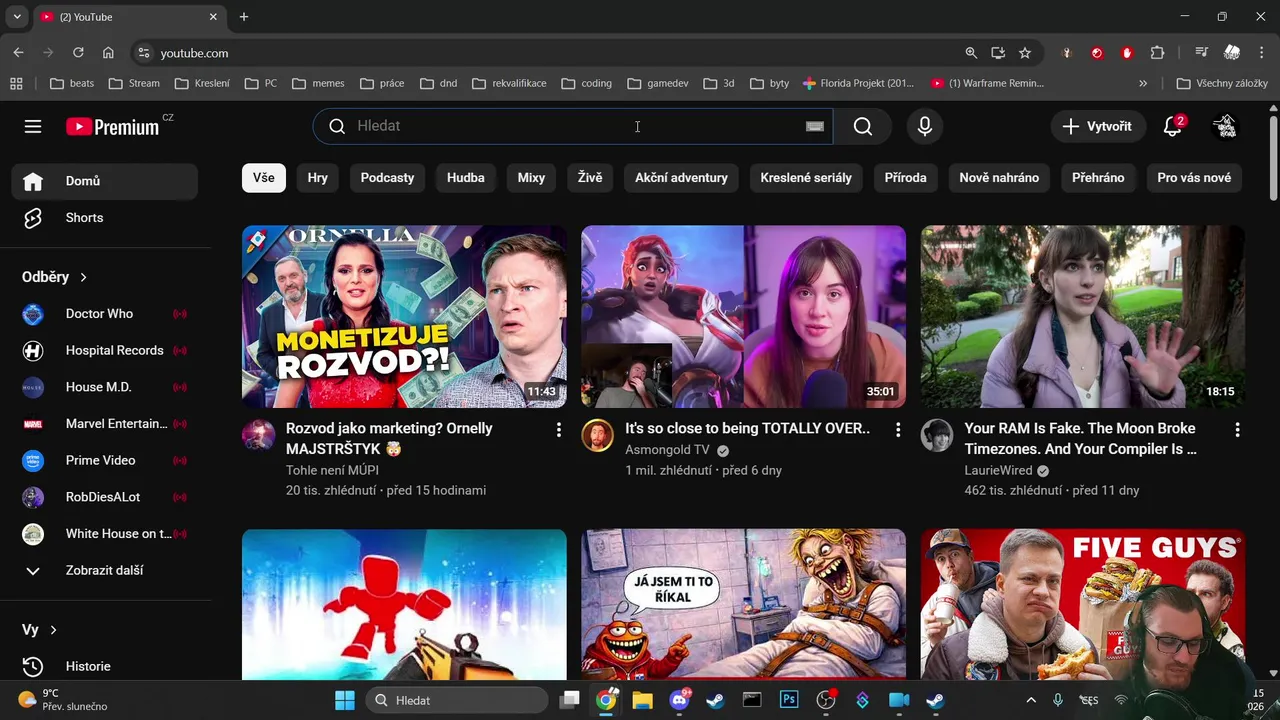Open options for LaurieWired RAM video
Viewport: 1280px width, 720px height.
(x=1237, y=430)
